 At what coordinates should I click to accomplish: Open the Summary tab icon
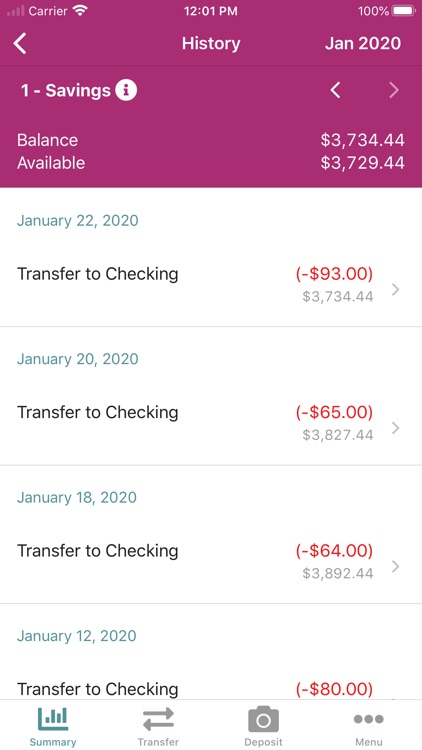point(53,719)
